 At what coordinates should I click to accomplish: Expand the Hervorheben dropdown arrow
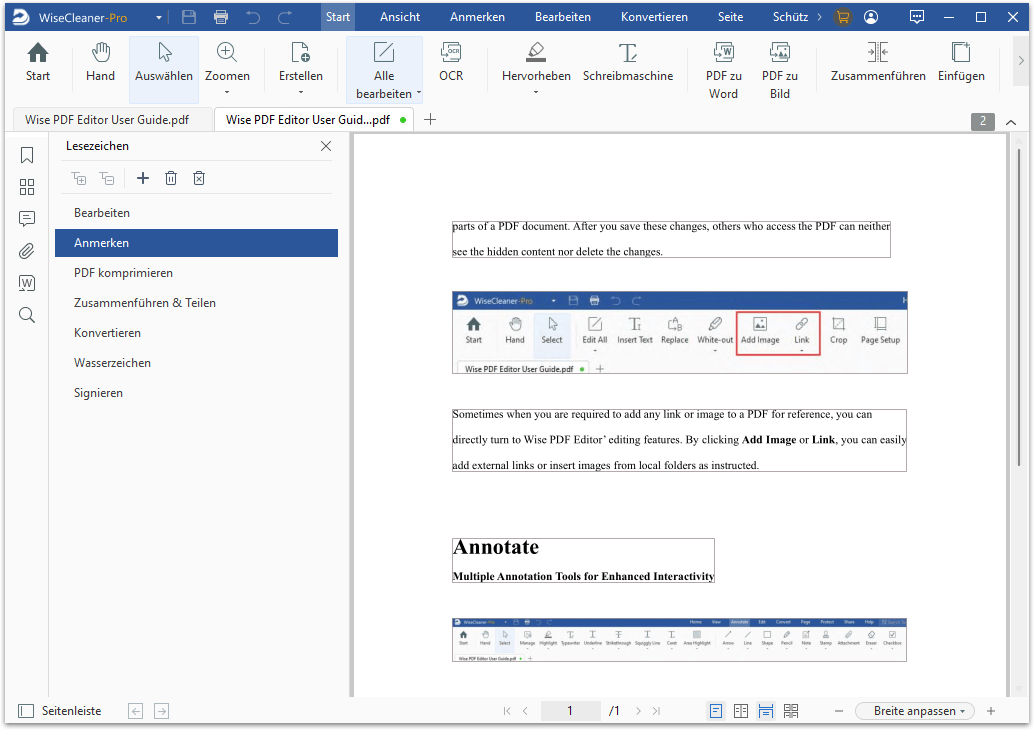click(536, 92)
